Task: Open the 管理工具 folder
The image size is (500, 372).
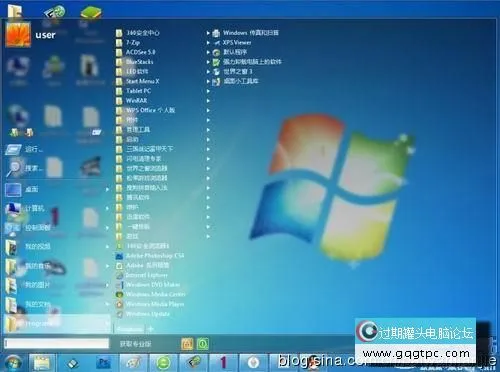Action: click(133, 129)
